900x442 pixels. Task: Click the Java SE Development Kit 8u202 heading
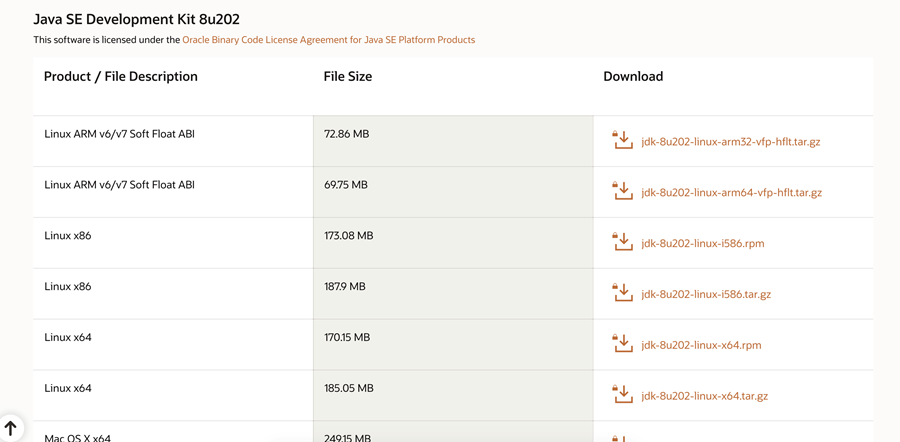pyautogui.click(x=137, y=19)
